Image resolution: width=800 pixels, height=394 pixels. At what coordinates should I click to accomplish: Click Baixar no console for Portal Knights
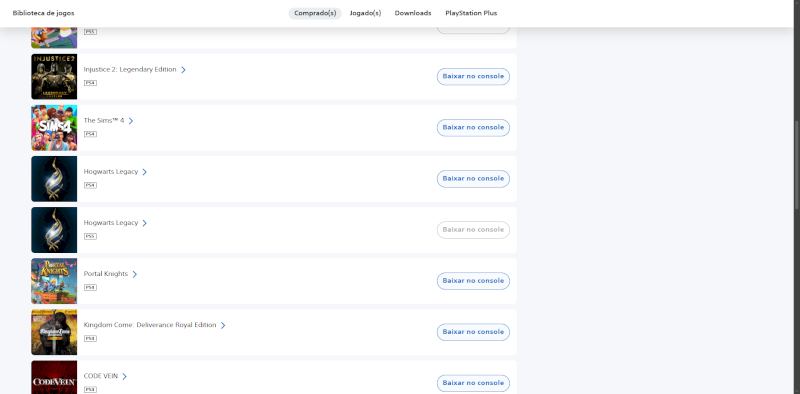[473, 281]
